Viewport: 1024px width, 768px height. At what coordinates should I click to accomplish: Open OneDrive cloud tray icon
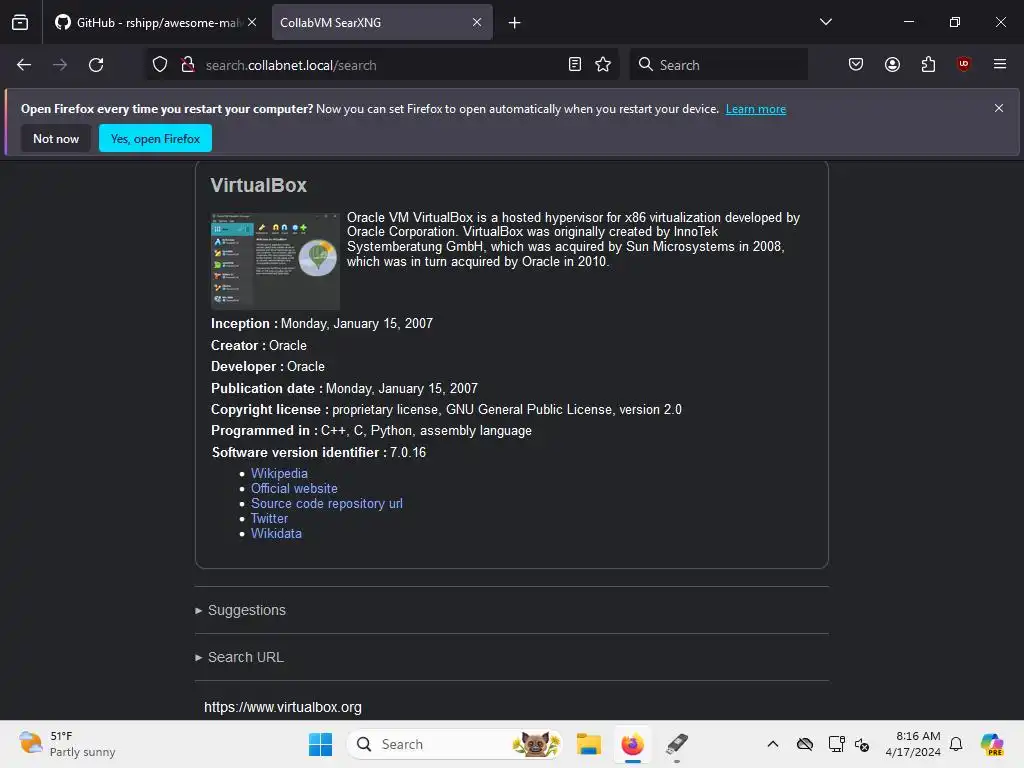(x=805, y=744)
